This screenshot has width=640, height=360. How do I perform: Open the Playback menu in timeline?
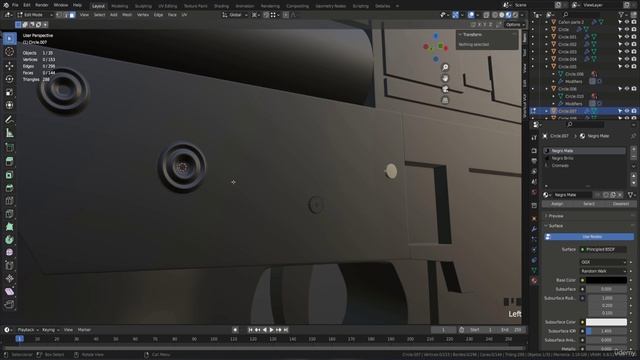[27, 330]
